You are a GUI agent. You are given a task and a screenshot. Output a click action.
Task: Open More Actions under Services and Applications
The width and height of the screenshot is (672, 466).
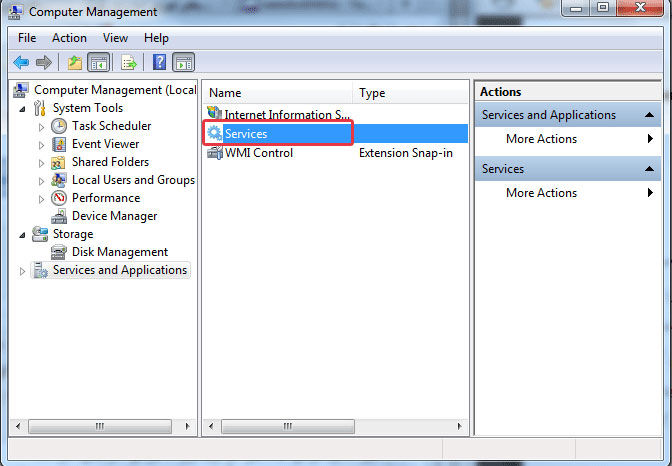tap(568, 139)
